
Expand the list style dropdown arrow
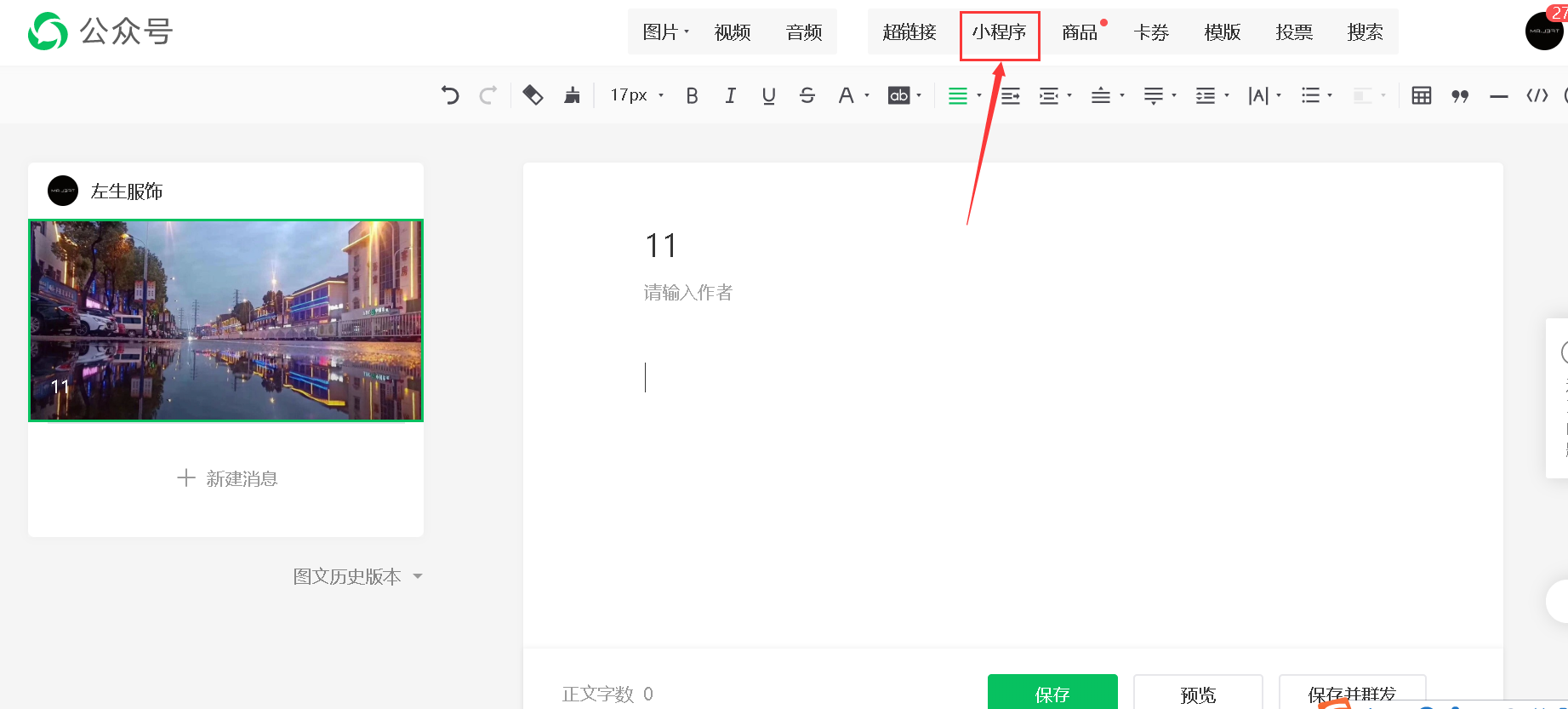(x=1330, y=95)
